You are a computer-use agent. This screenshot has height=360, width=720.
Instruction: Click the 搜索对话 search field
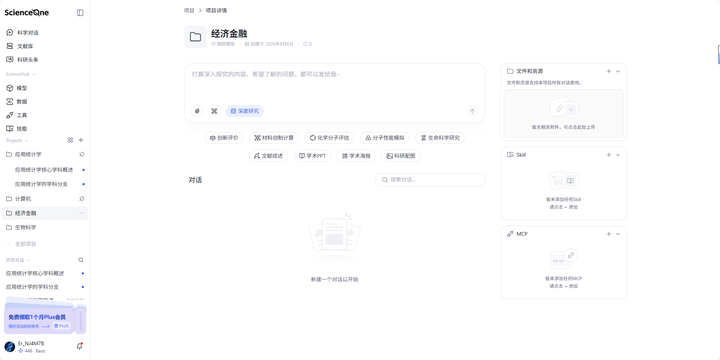click(x=430, y=180)
